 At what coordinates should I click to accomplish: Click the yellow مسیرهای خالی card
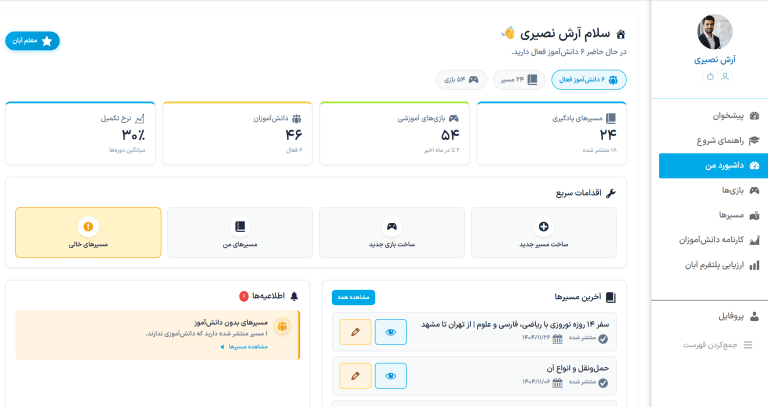(88, 234)
